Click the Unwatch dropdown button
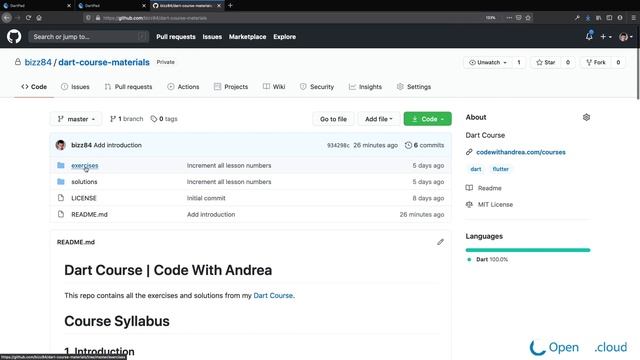Image resolution: width=640 pixels, height=360 pixels. [488, 62]
